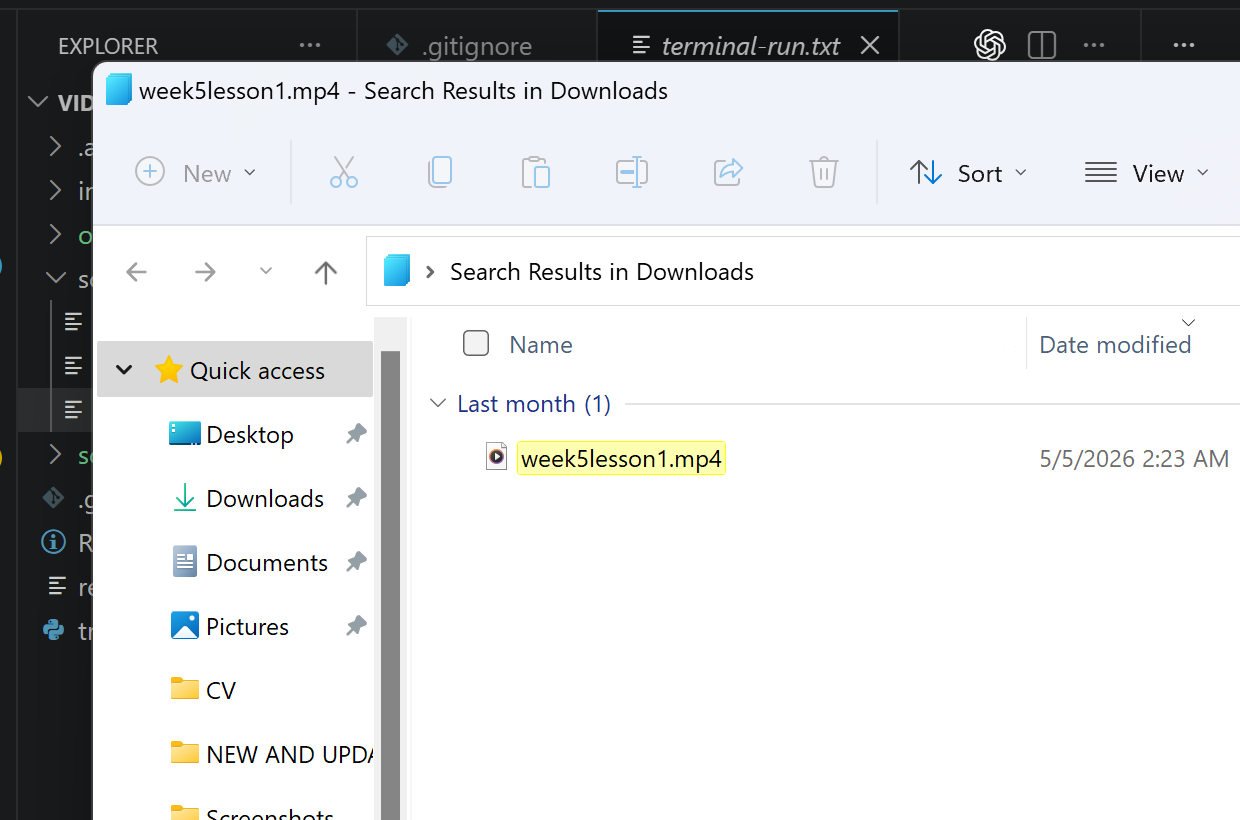Click the Pictures icon in navigation pane
The height and width of the screenshot is (820, 1240).
[185, 626]
